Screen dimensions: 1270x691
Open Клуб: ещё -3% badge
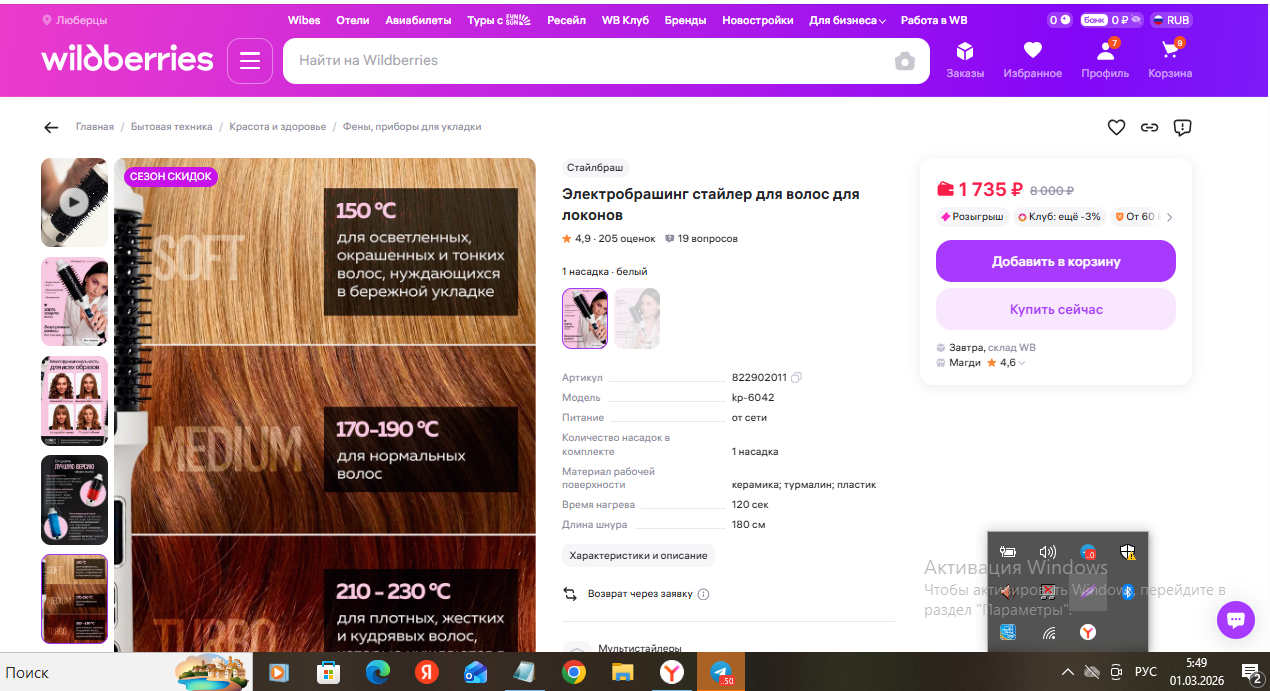click(x=1059, y=217)
